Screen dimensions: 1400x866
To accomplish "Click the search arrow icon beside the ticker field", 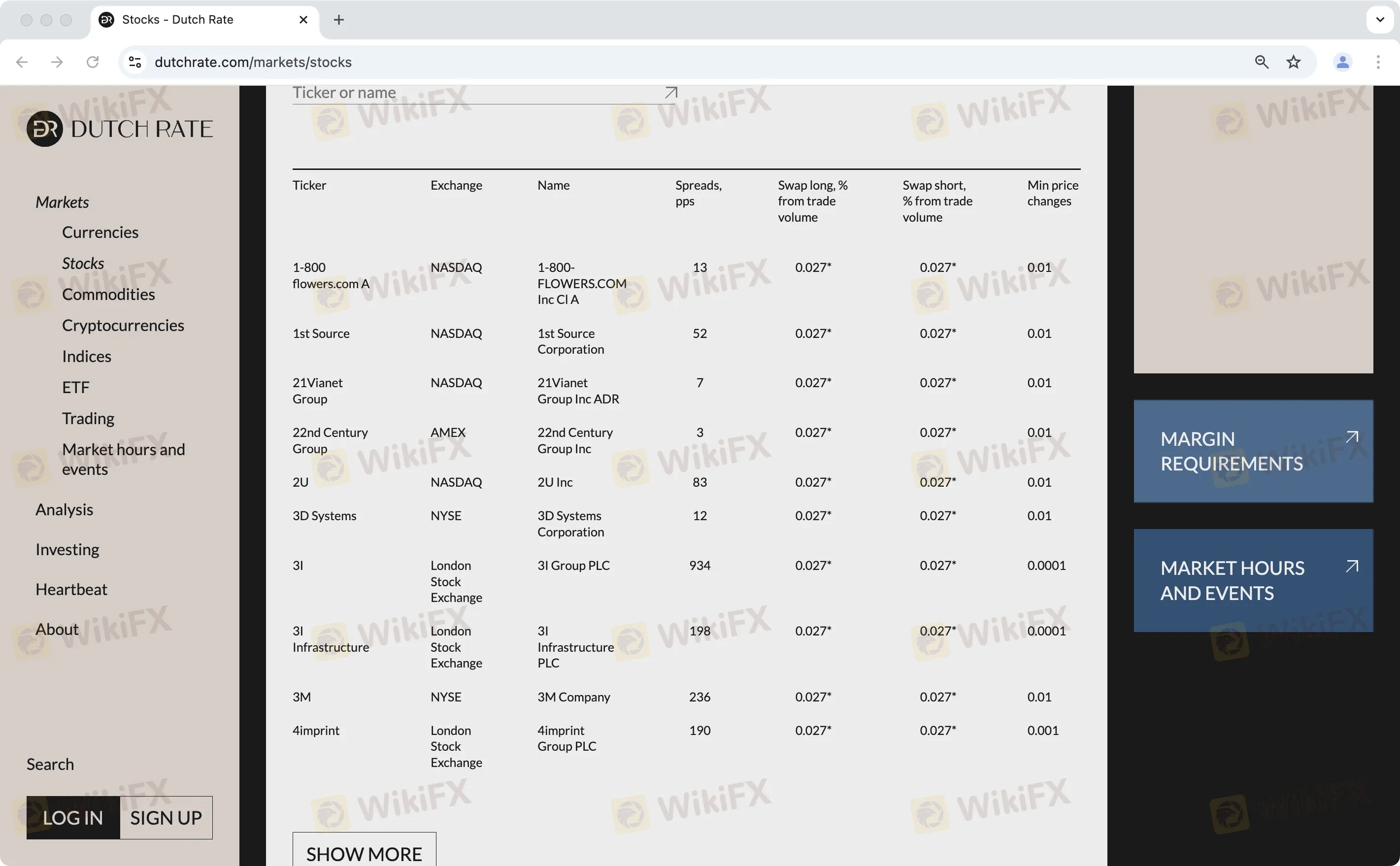I will (x=670, y=93).
